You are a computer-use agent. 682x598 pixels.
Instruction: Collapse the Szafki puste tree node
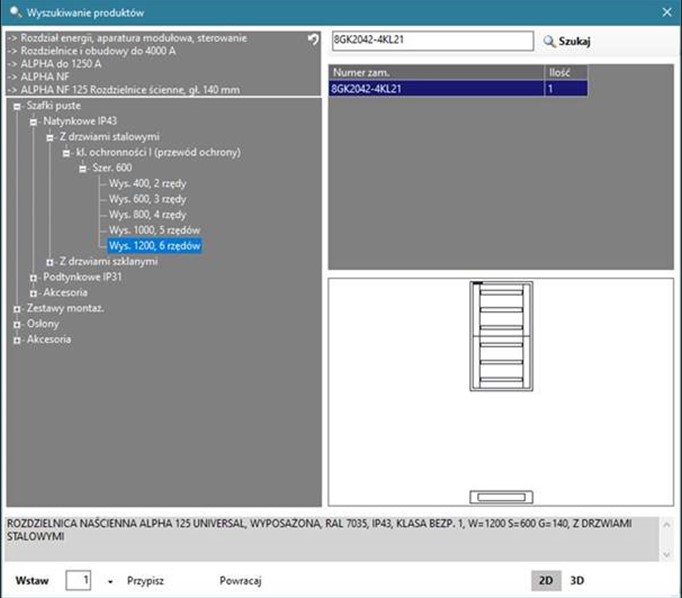[x=17, y=105]
